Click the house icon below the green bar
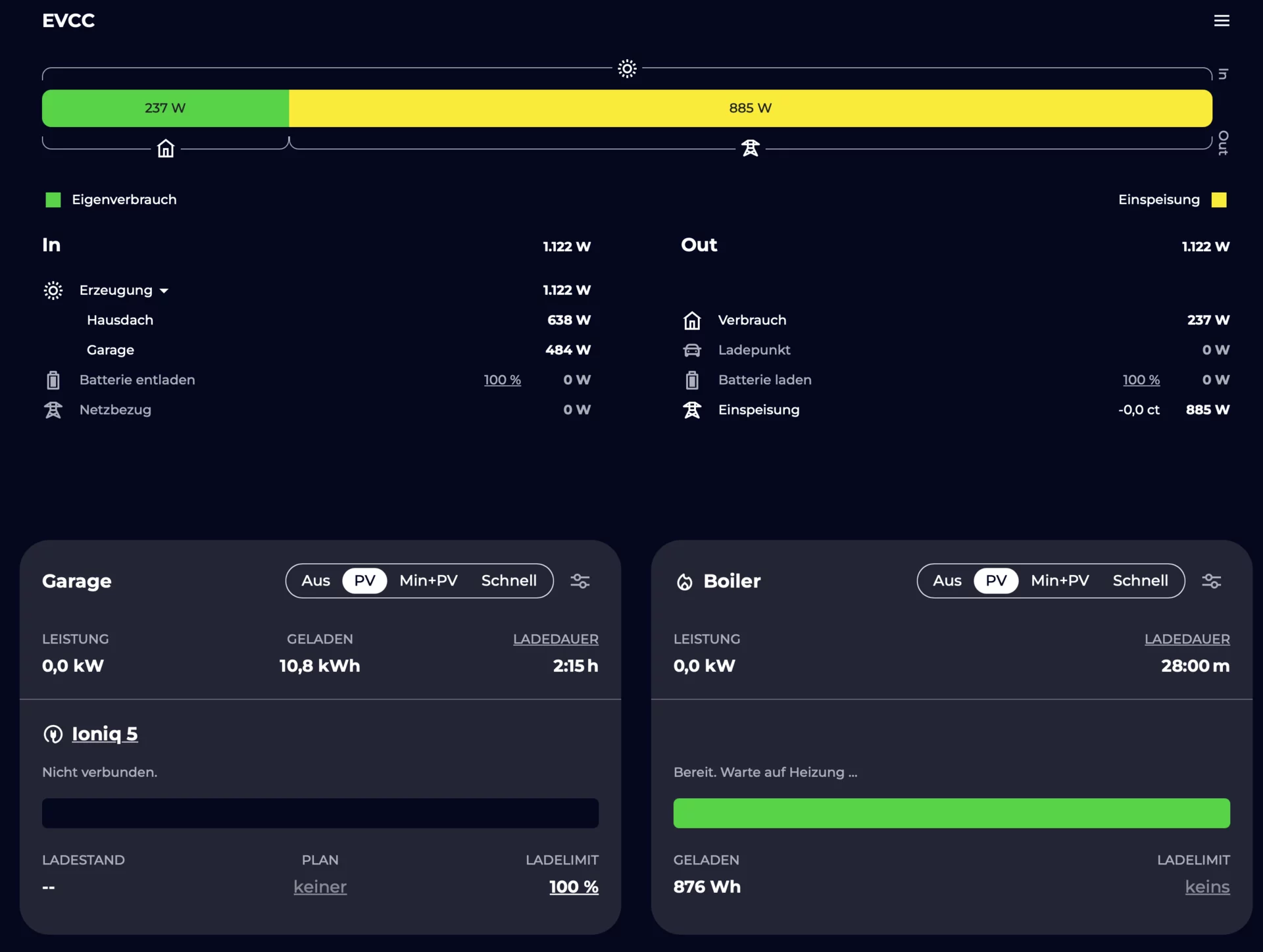Viewport: 1263px width, 952px height. point(166,149)
